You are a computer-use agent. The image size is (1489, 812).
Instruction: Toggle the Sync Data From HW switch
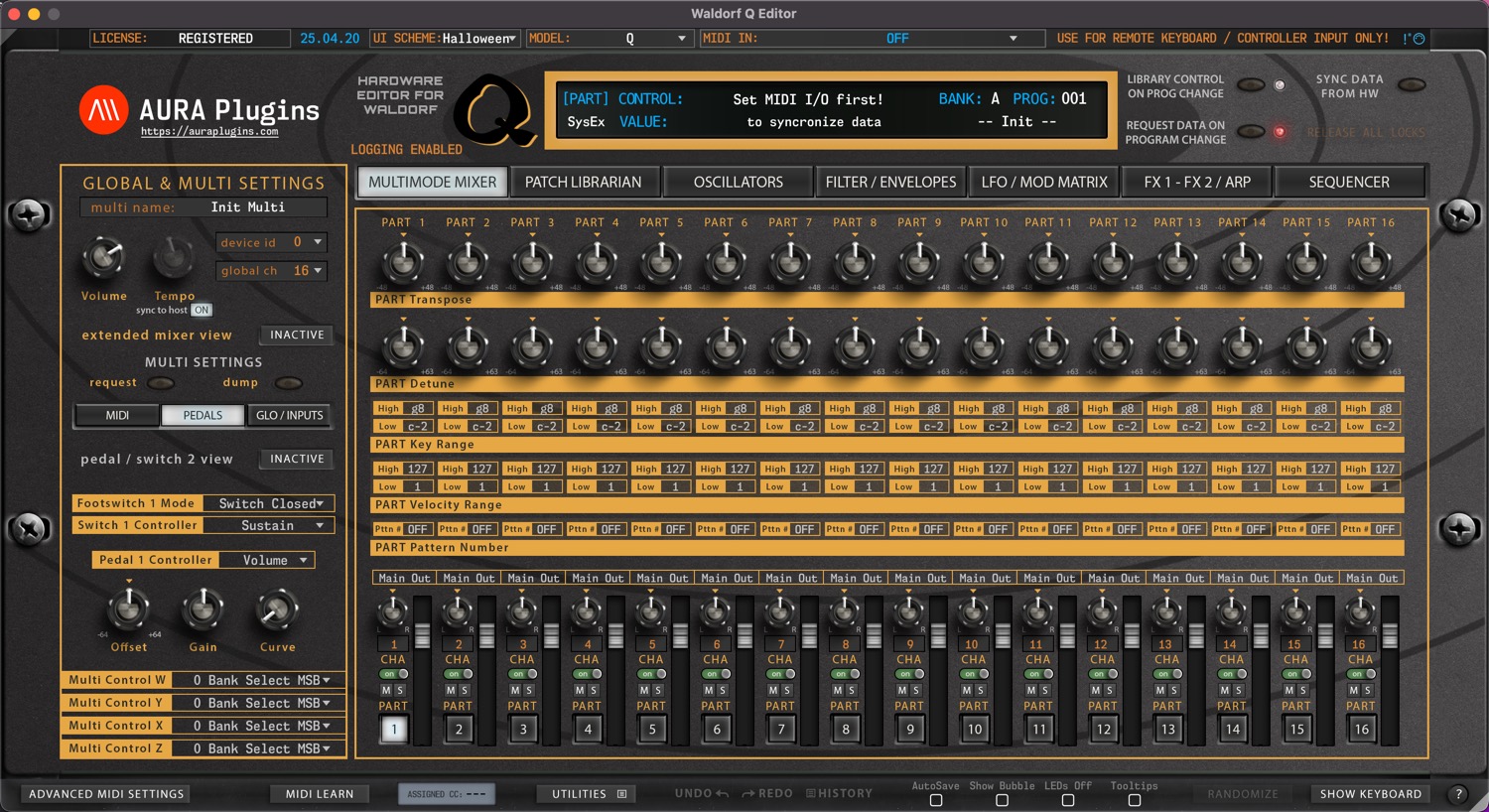1412,85
